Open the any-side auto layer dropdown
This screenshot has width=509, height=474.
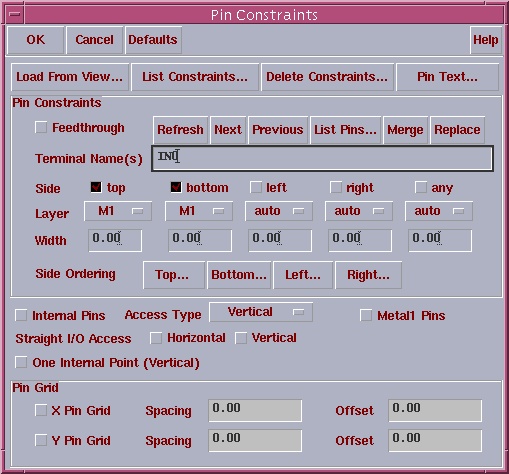(x=439, y=211)
